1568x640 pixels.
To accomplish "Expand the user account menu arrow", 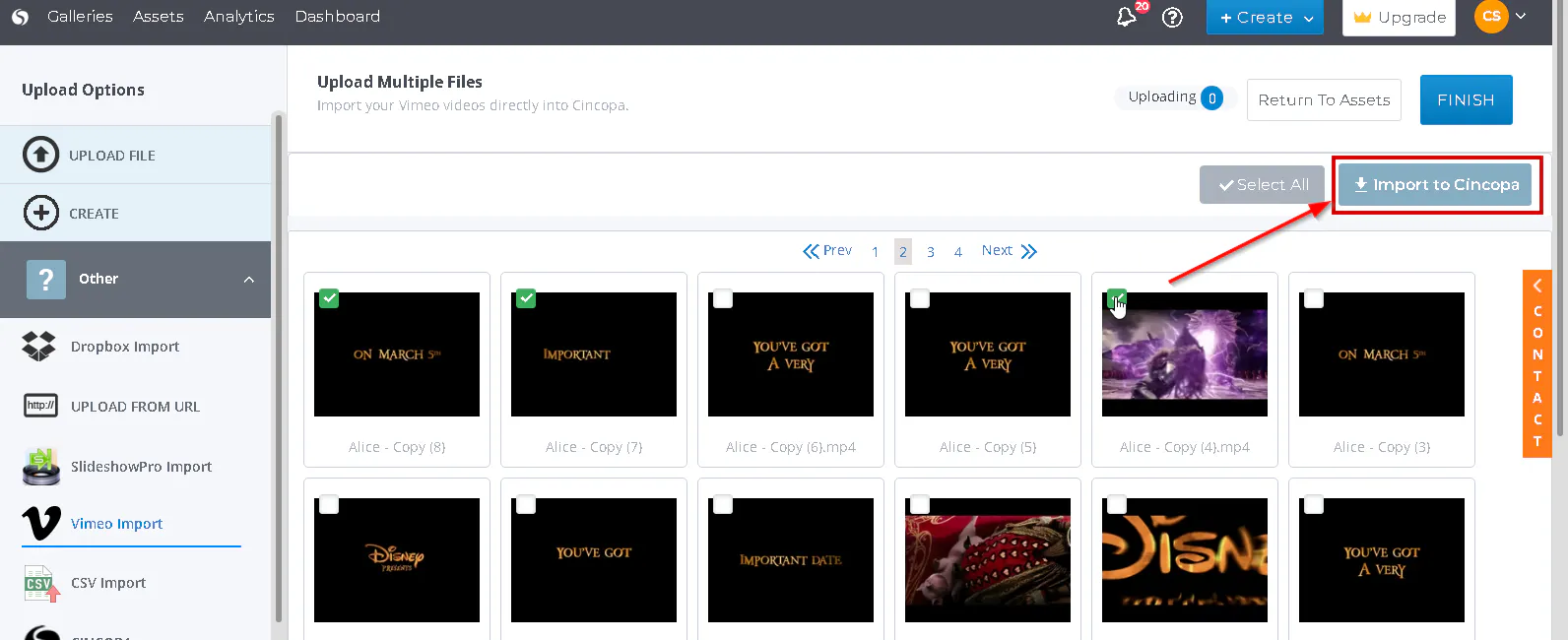I will 1521,16.
